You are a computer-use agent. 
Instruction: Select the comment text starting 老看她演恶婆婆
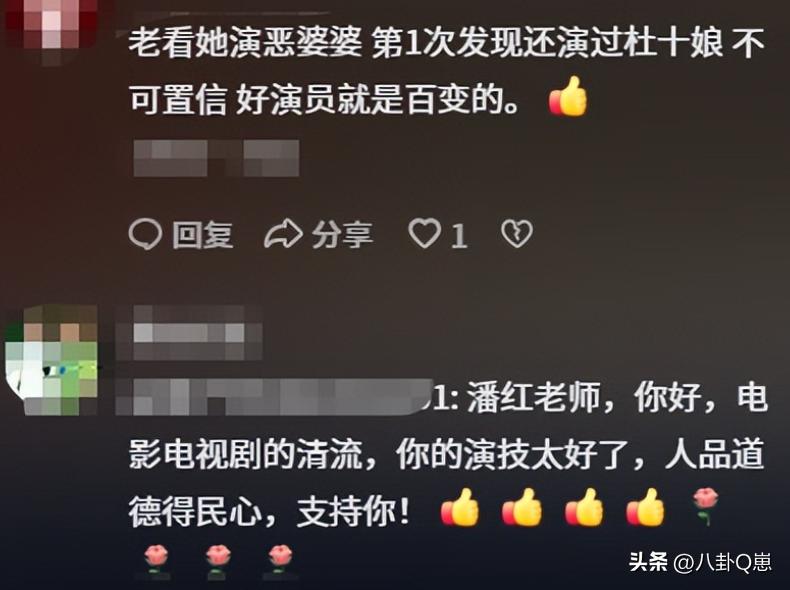(x=447, y=71)
